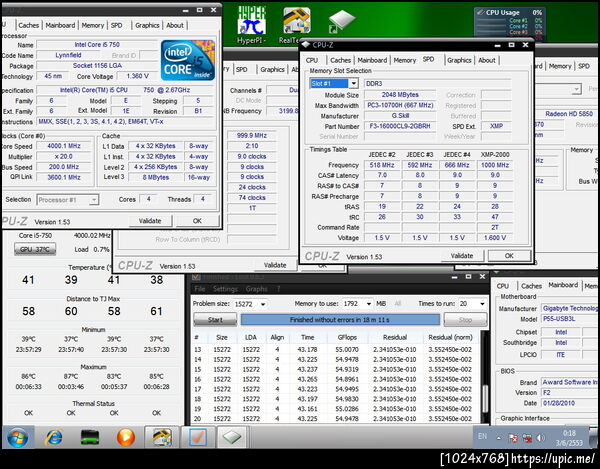Open the Times to run dropdown
This screenshot has width=600, height=469.
coord(482,304)
